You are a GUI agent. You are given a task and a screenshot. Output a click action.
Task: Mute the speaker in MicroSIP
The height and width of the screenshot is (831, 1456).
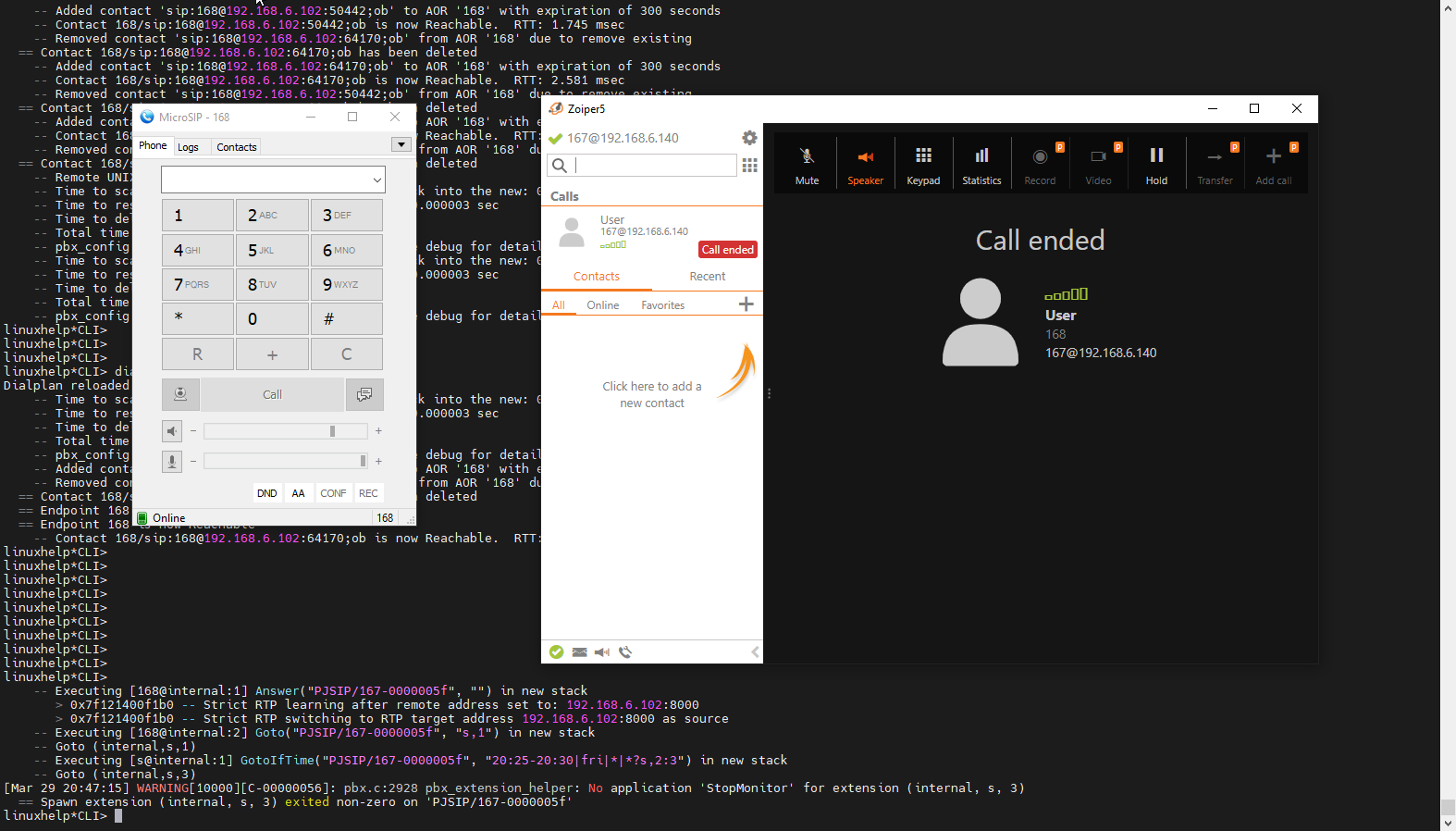click(172, 431)
